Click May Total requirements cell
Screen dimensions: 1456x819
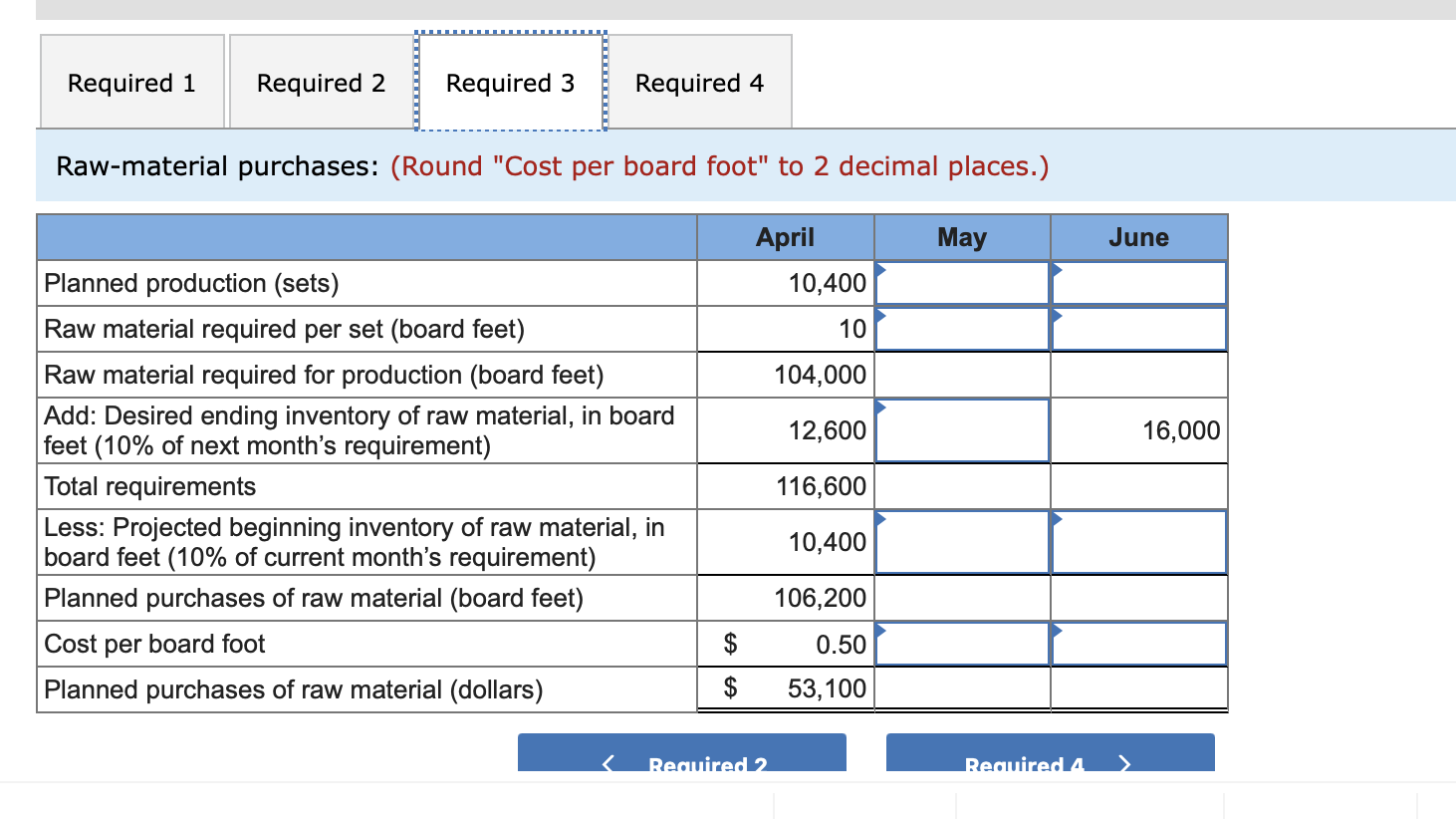[x=962, y=486]
